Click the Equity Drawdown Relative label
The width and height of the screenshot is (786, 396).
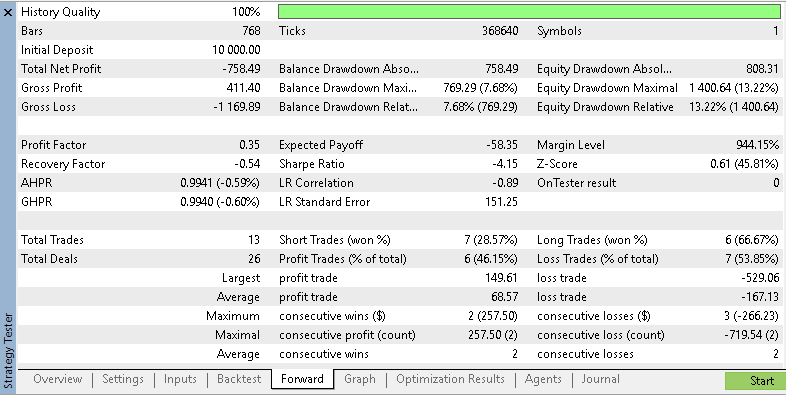[x=605, y=107]
